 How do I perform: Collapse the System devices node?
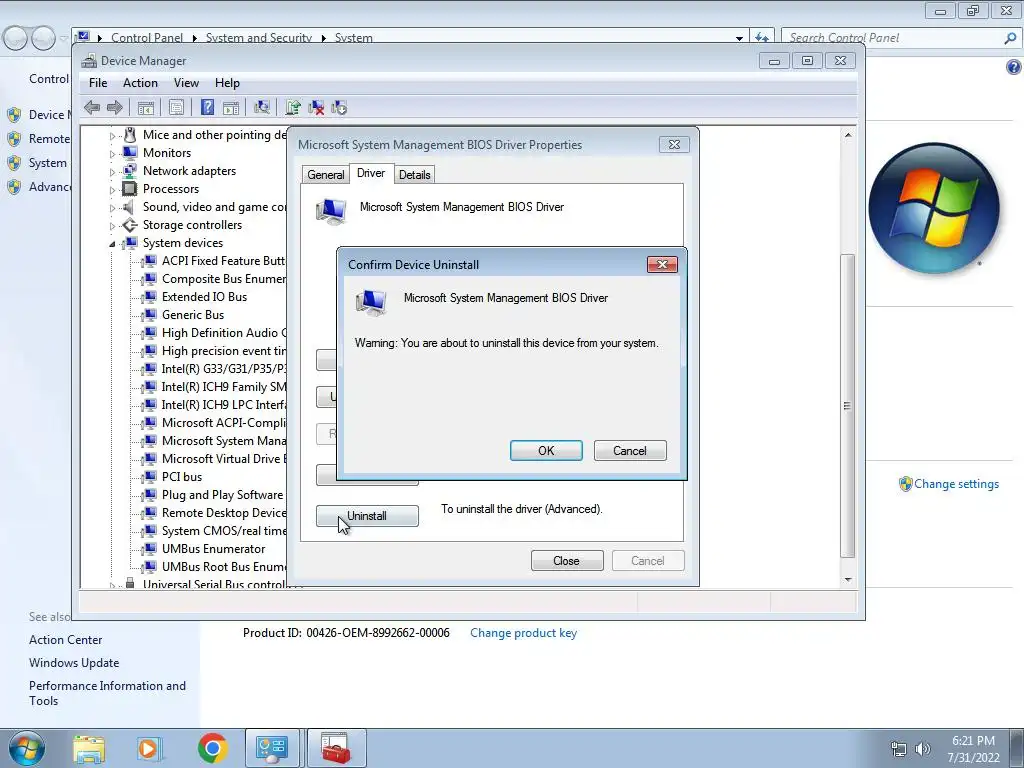112,244
